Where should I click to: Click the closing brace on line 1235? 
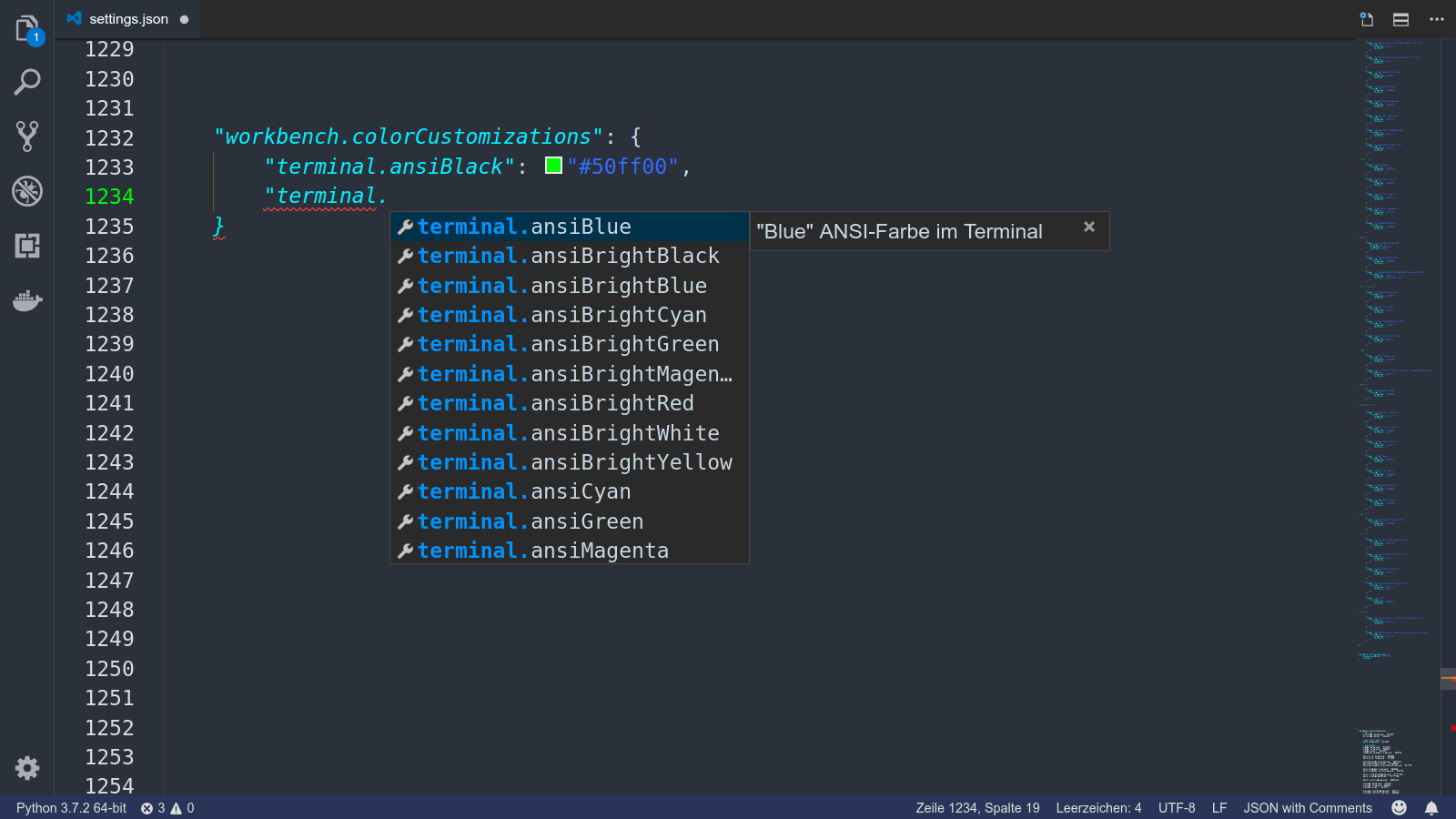218,226
